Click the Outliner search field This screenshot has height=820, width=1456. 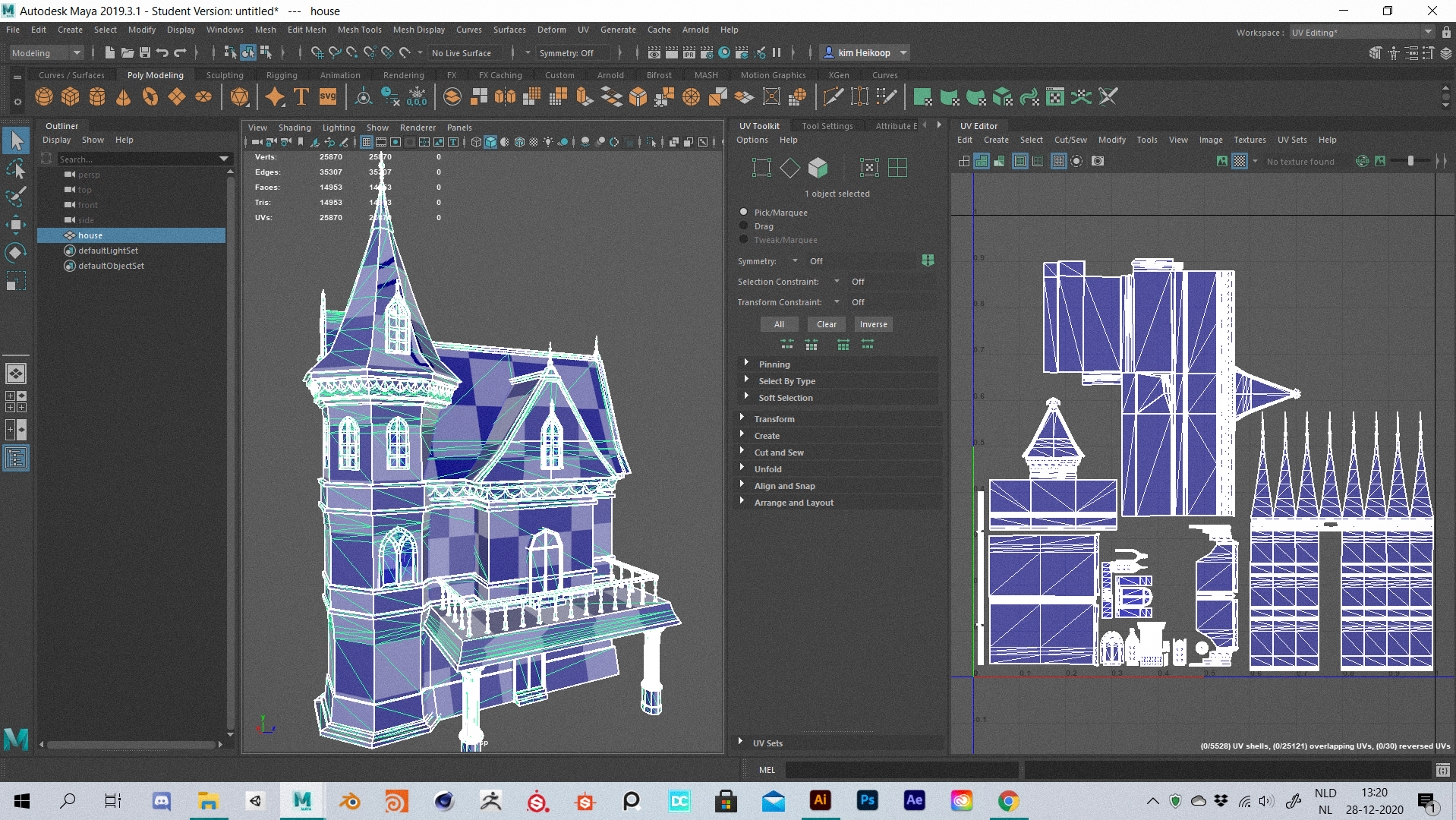[143, 159]
